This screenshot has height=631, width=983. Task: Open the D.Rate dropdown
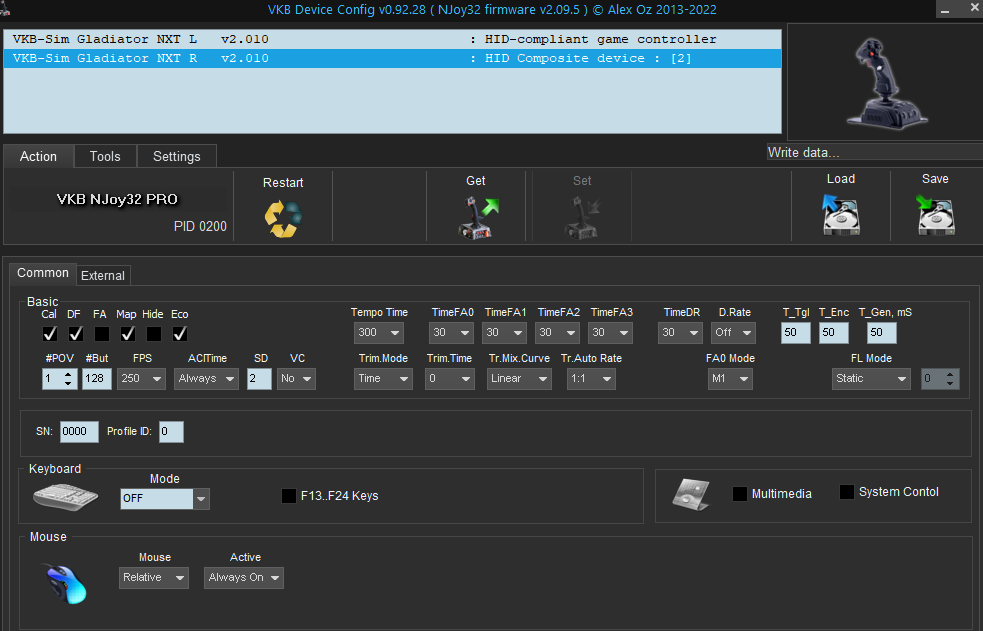click(733, 333)
